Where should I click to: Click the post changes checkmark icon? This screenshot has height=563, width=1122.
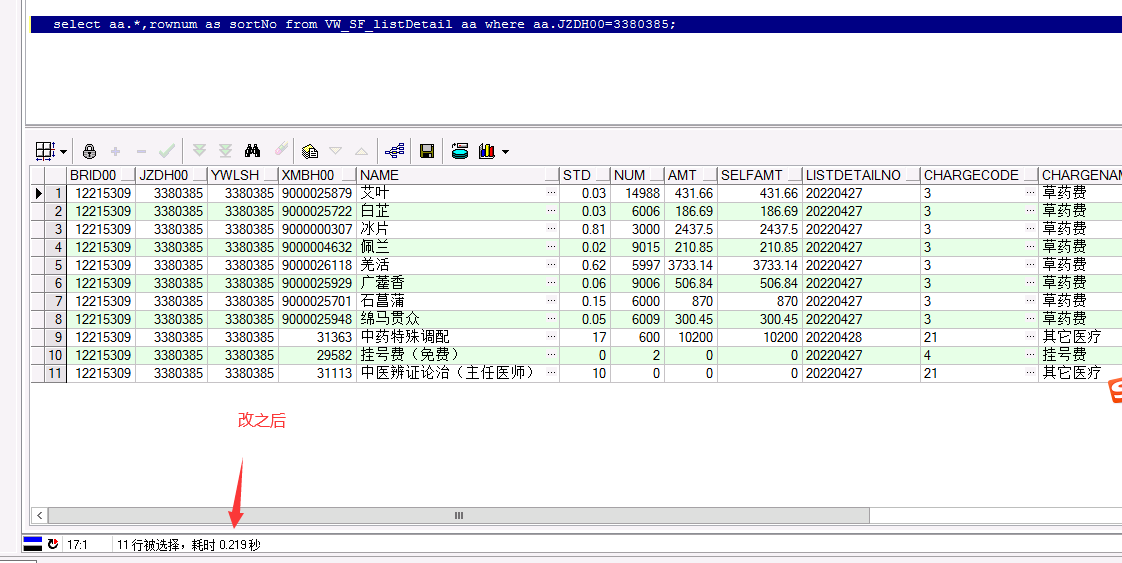[167, 151]
